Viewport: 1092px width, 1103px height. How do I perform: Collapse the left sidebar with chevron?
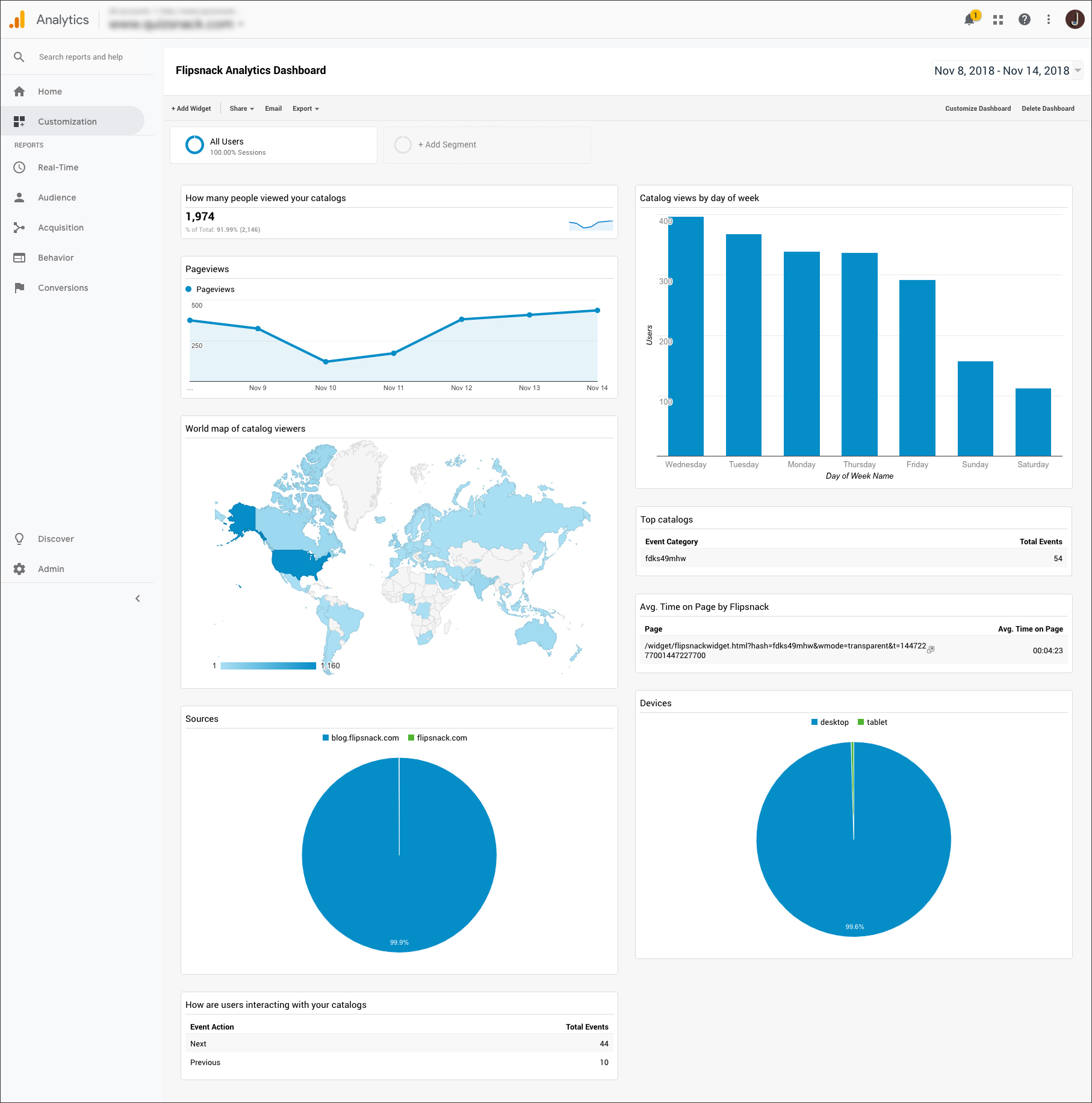pos(138,598)
